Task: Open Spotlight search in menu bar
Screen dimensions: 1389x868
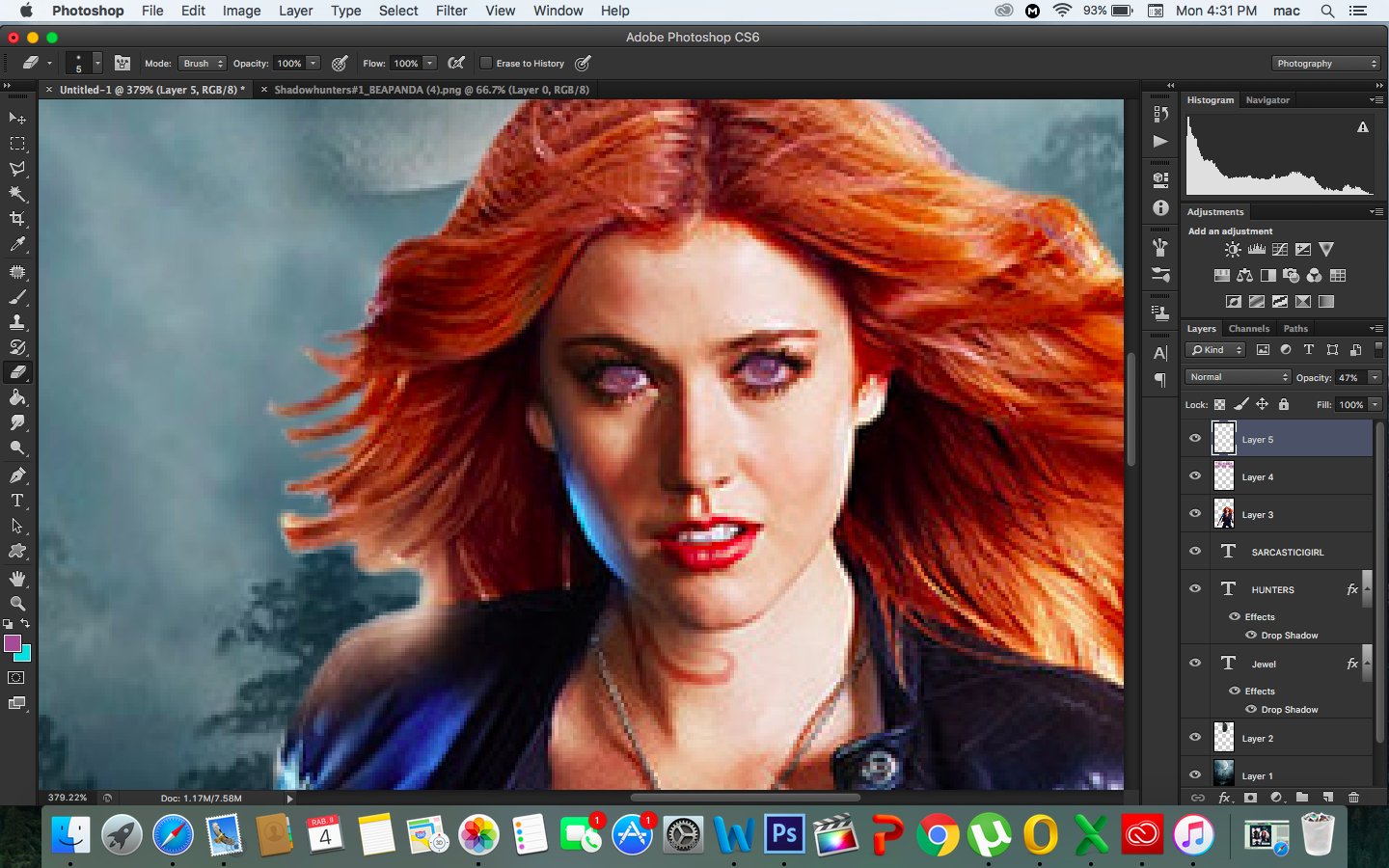Action: click(x=1327, y=11)
